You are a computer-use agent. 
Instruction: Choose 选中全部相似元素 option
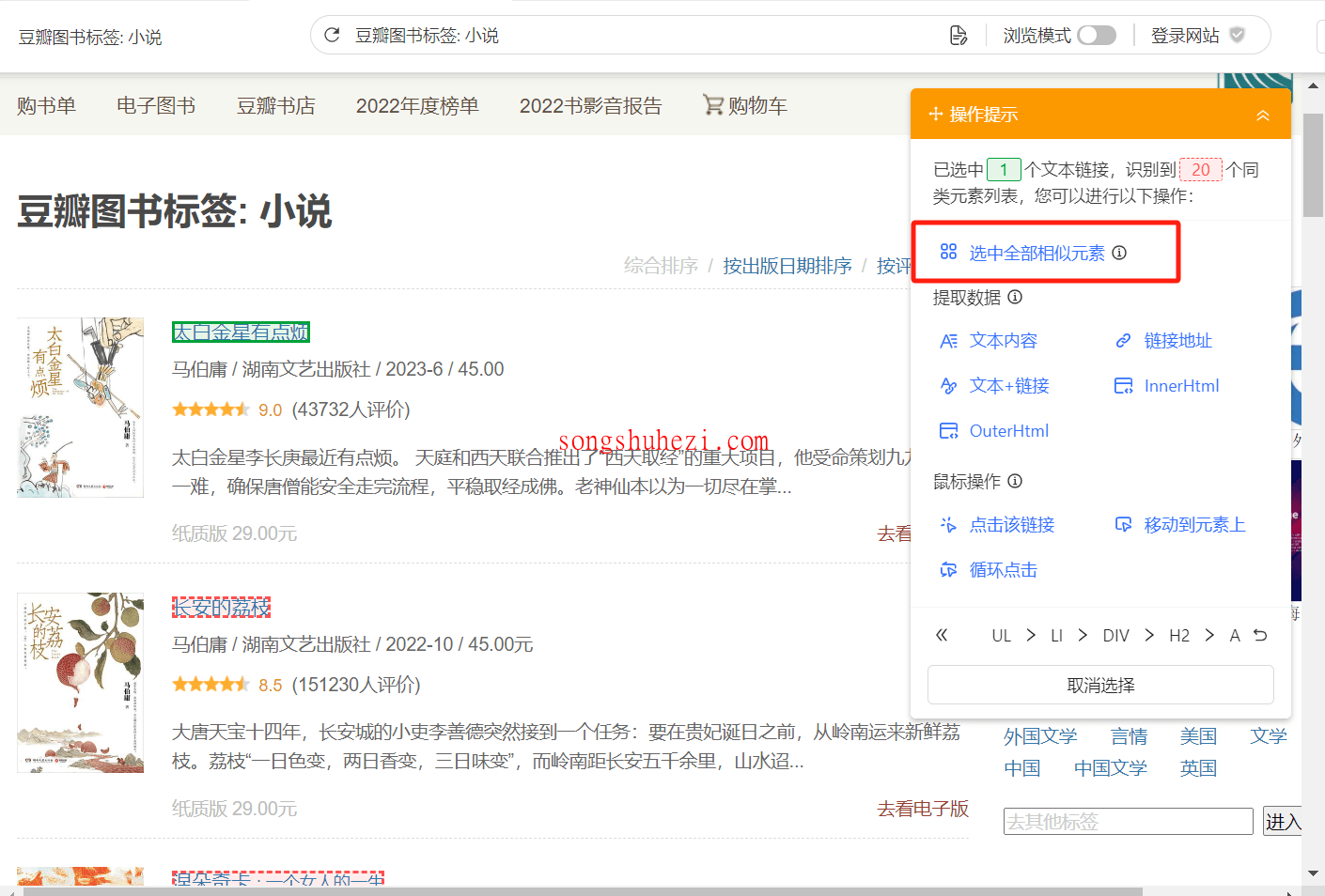pyautogui.click(x=1037, y=253)
